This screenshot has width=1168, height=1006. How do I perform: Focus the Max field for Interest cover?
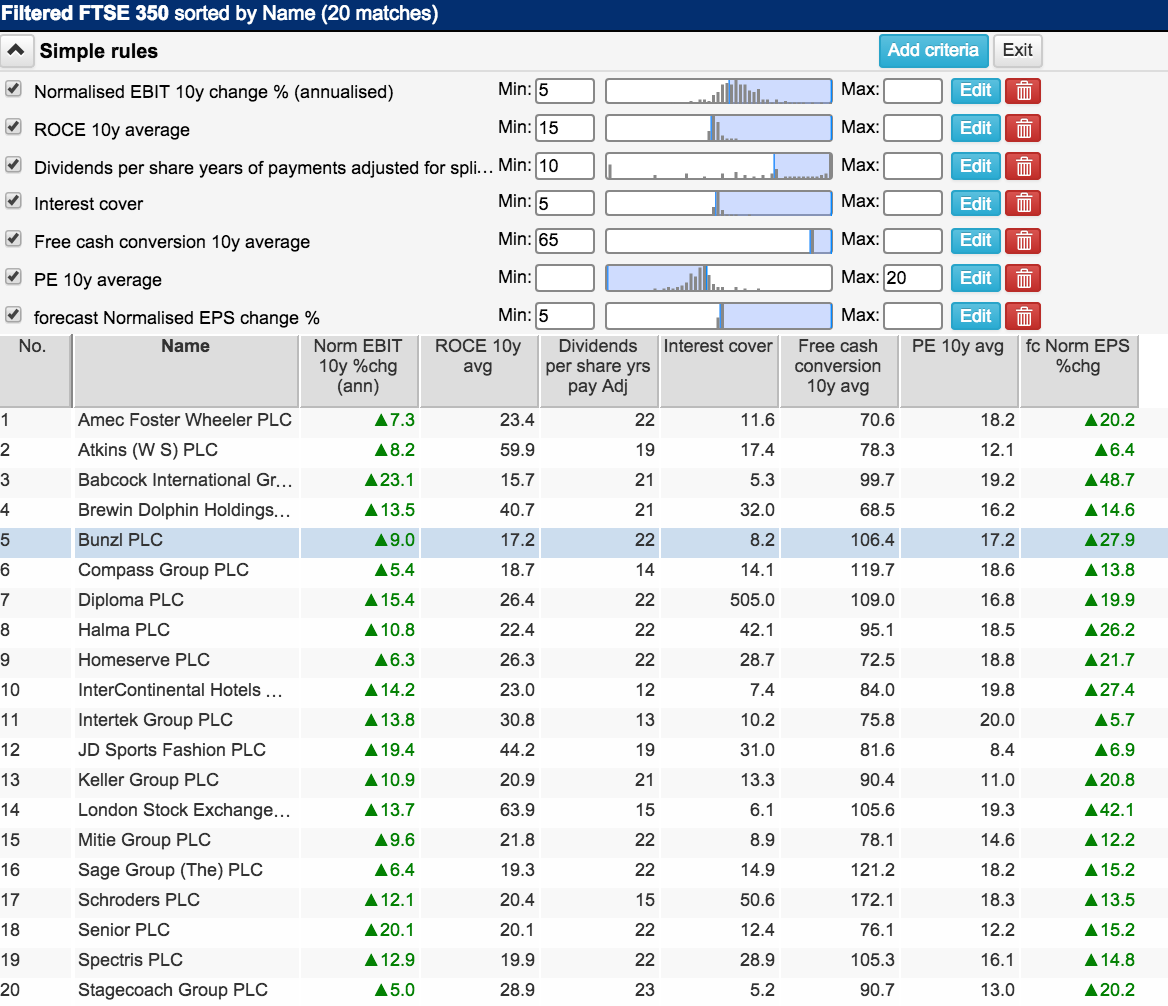(x=912, y=203)
